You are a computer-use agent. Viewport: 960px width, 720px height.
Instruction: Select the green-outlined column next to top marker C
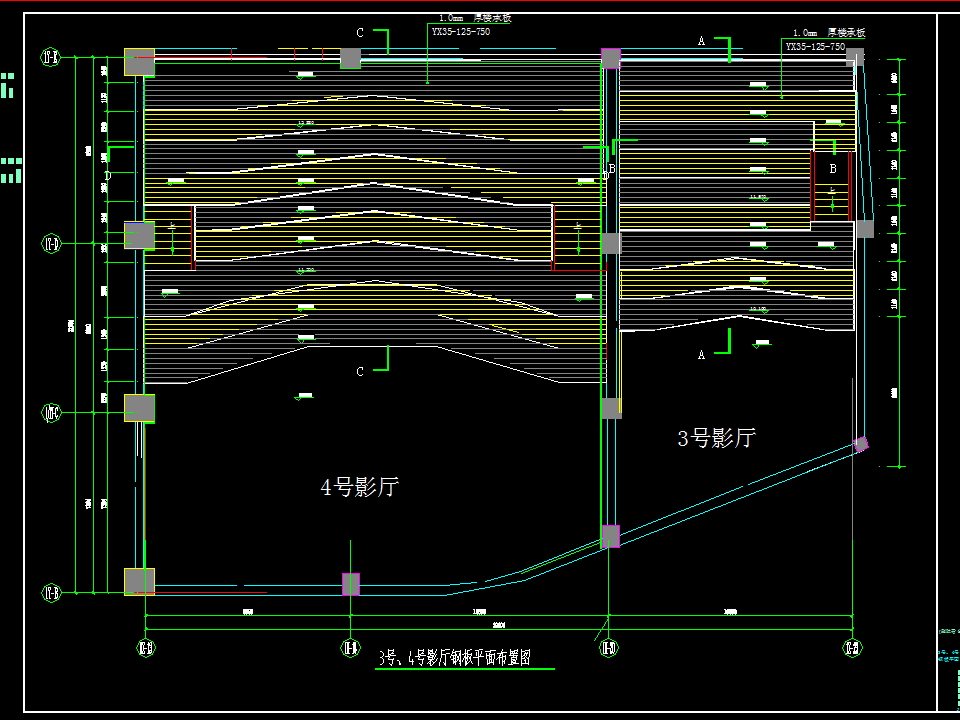click(351, 59)
